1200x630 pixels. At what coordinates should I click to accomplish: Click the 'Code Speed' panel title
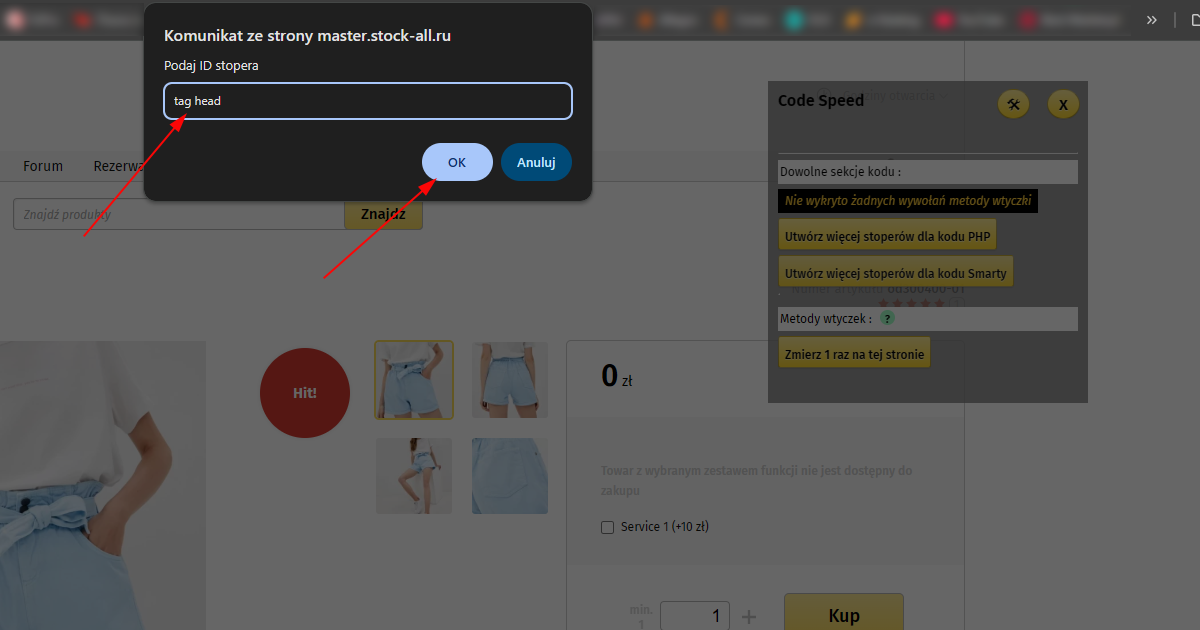coord(821,100)
